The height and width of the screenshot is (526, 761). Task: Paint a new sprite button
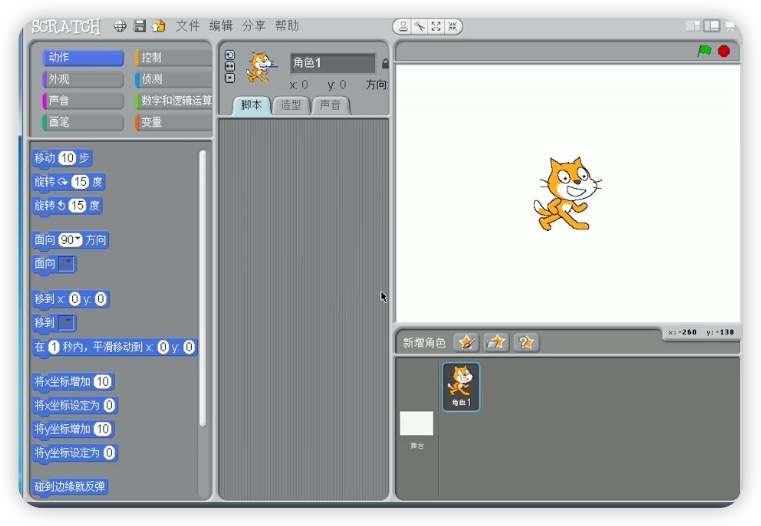click(466, 342)
